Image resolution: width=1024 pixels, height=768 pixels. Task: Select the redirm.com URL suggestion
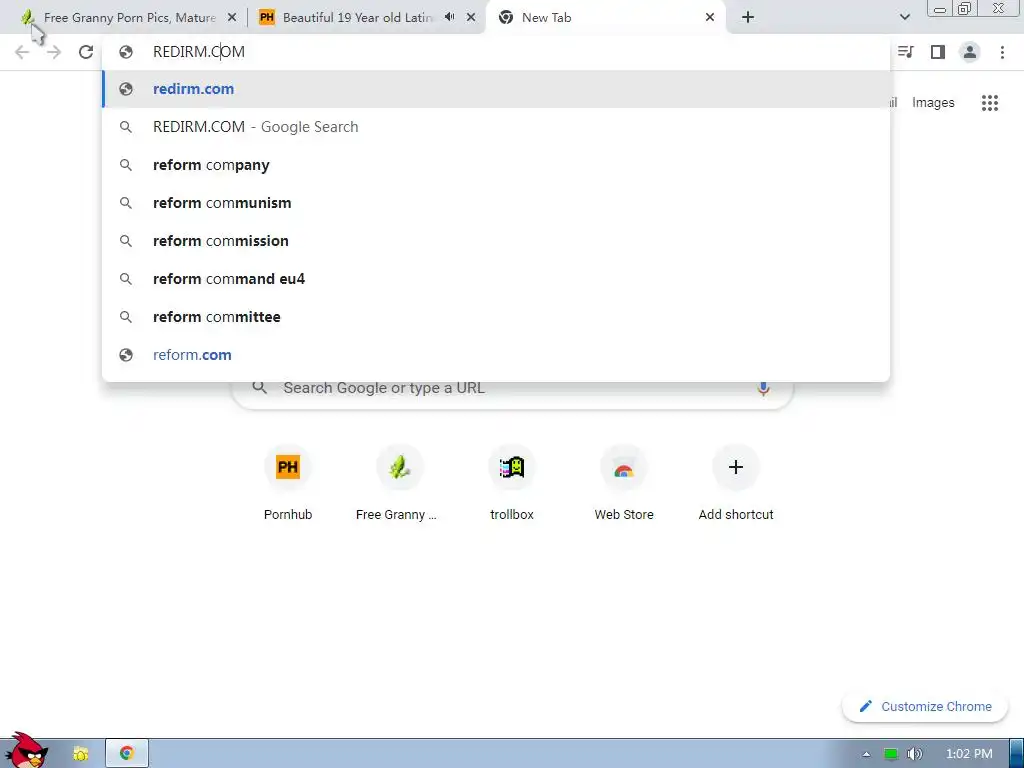click(x=496, y=89)
